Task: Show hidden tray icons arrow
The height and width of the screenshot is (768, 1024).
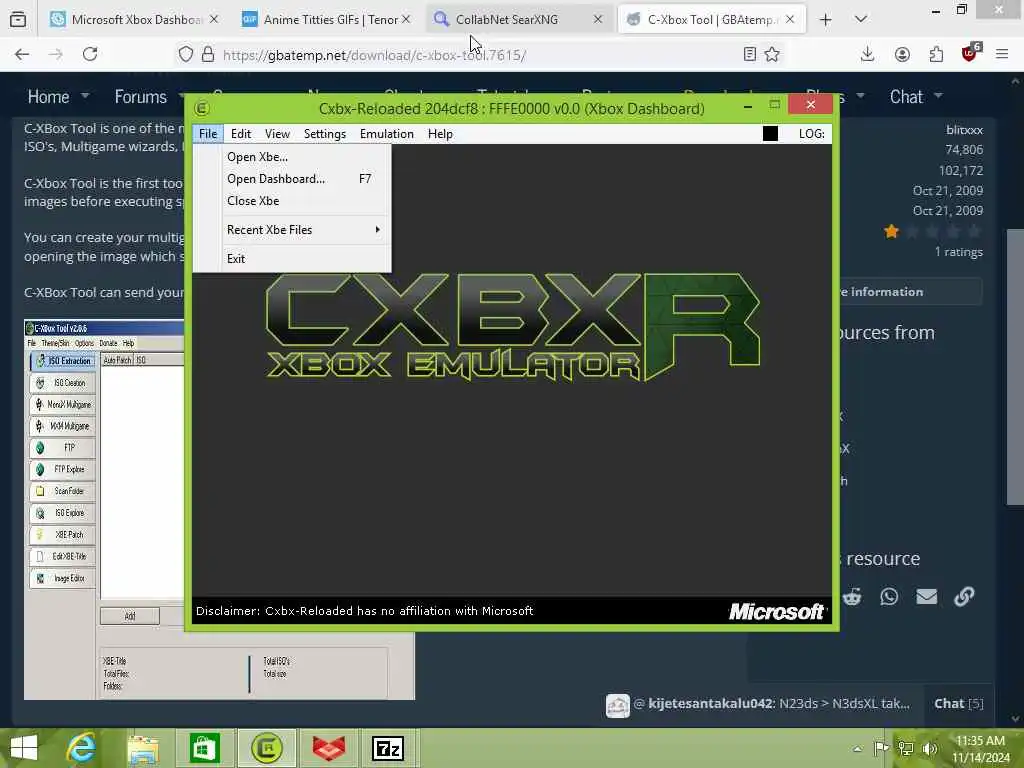Action: tap(857, 748)
